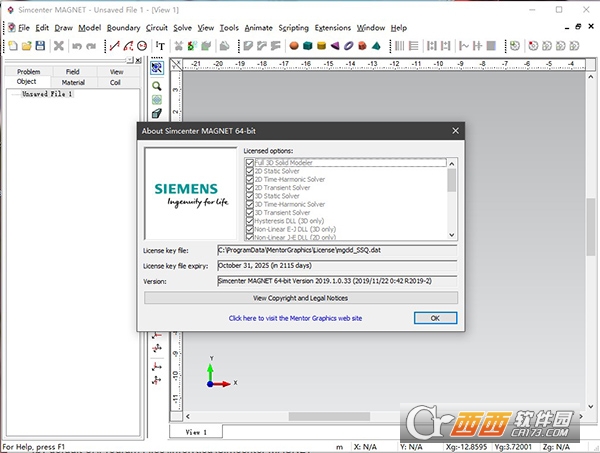Select the View 1 bottom tab
The image size is (600, 453).
pos(196,432)
